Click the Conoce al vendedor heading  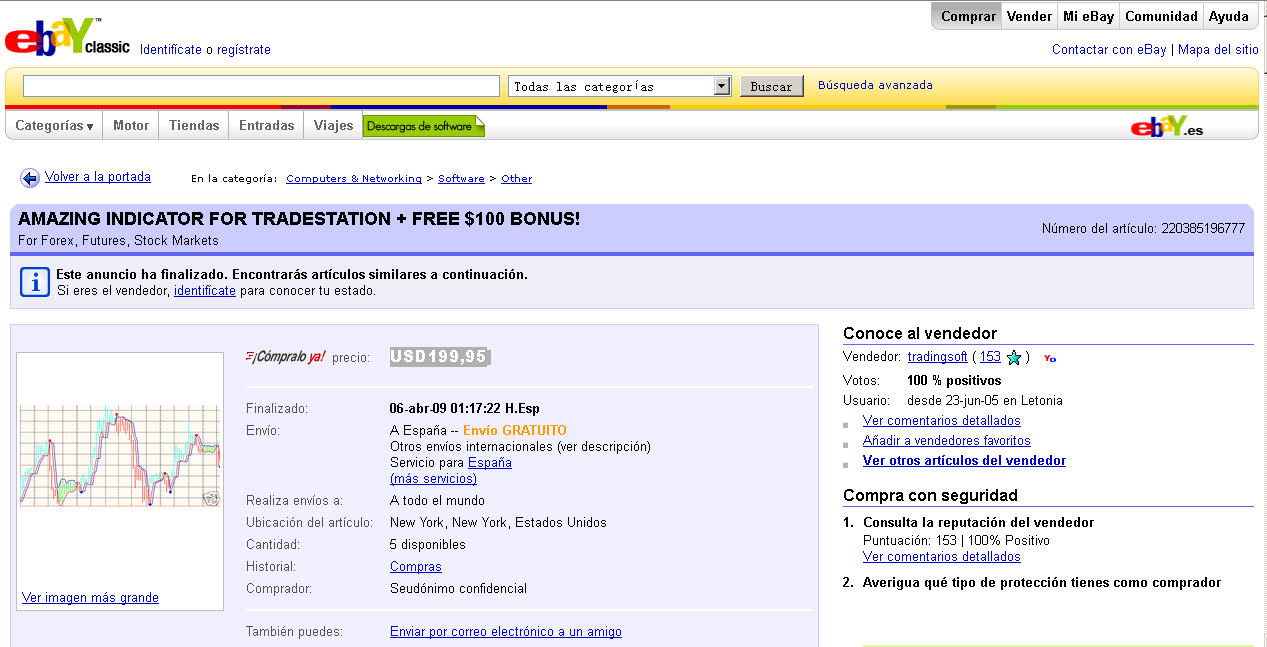tap(920, 334)
